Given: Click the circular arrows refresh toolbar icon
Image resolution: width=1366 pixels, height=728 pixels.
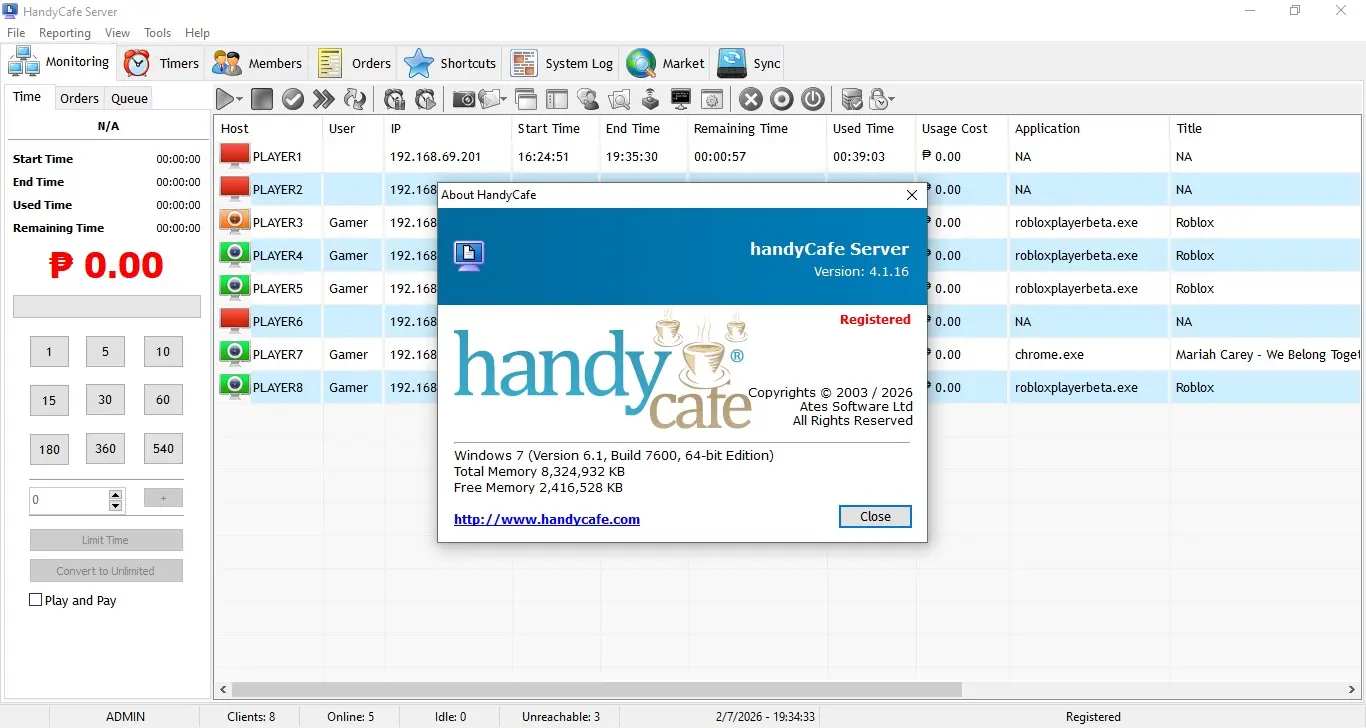Looking at the screenshot, I should tap(354, 99).
